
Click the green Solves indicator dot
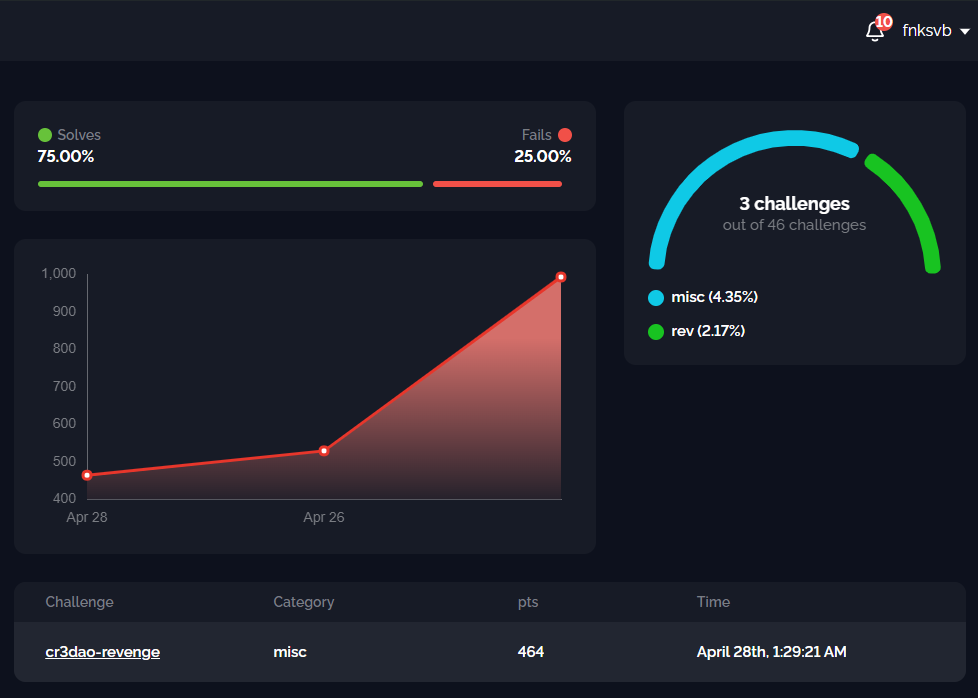pyautogui.click(x=45, y=135)
